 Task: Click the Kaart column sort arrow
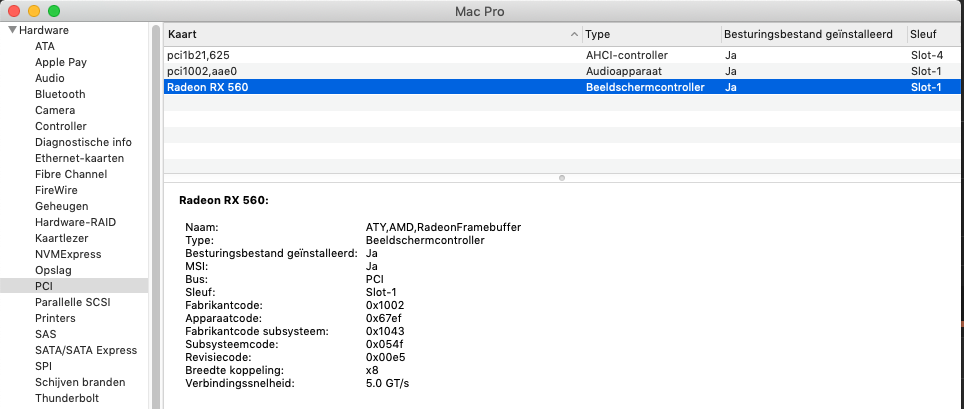[x=573, y=34]
